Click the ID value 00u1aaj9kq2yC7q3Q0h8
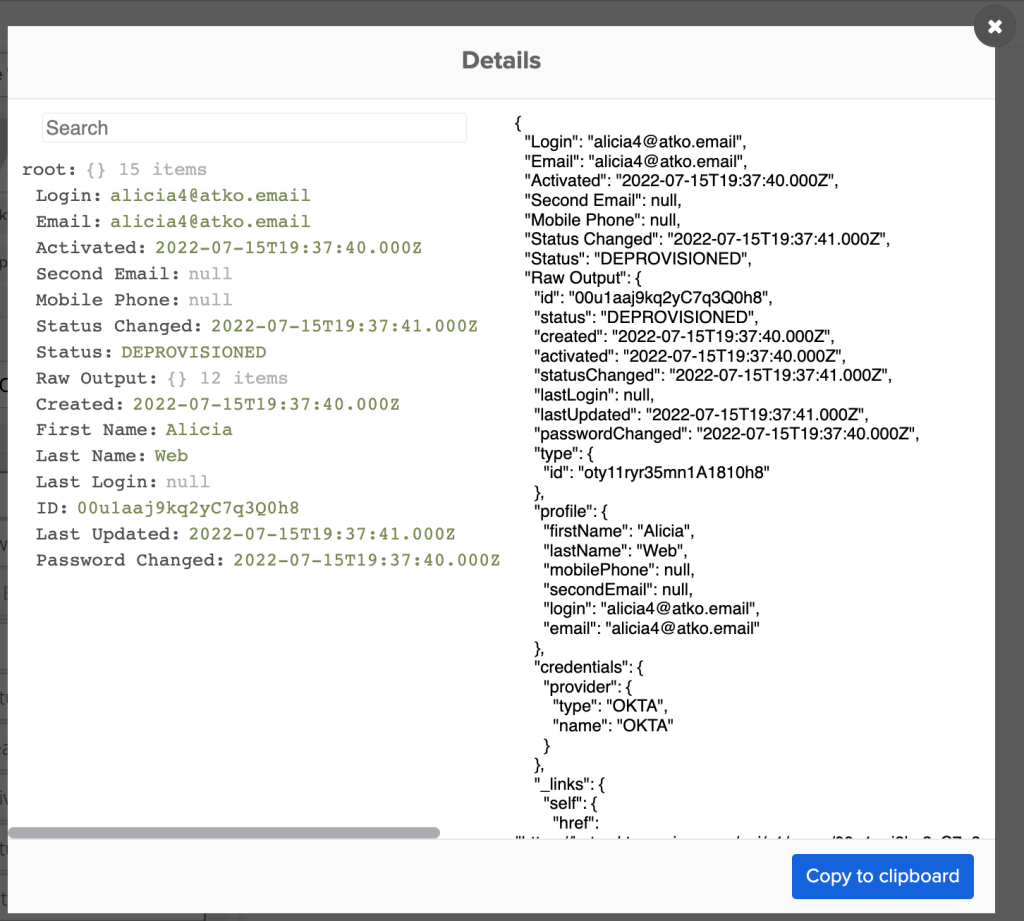1024x921 pixels. pos(188,508)
